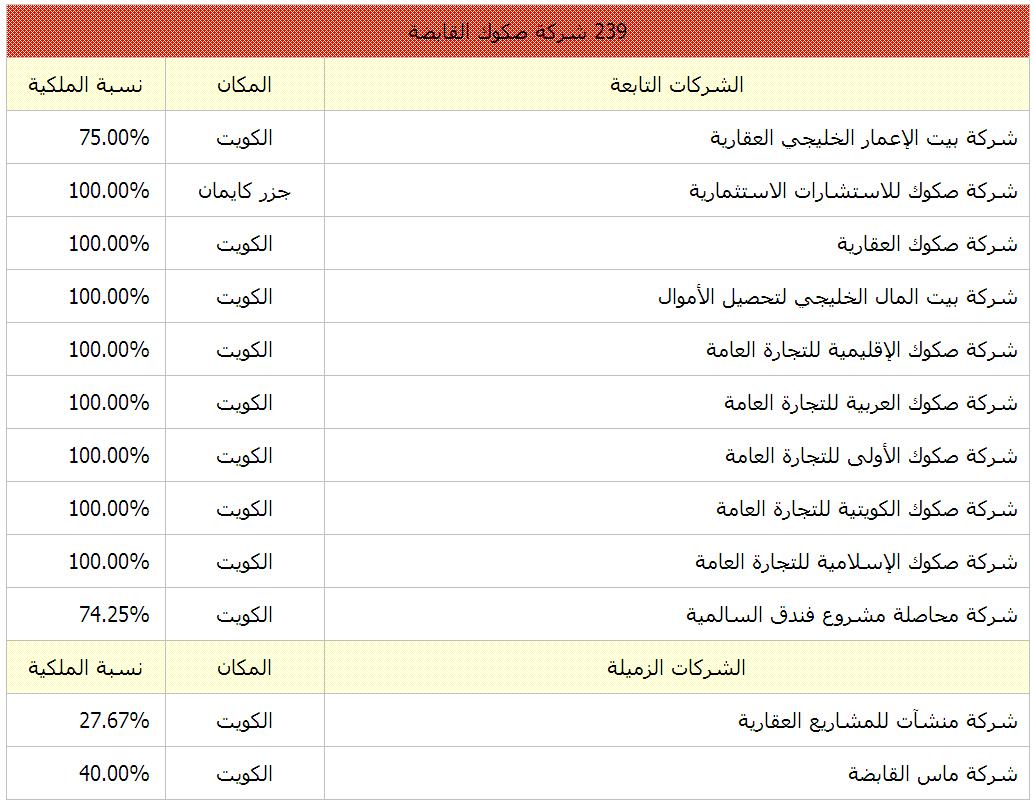Click the 74.25% ownership cell

click(x=113, y=615)
